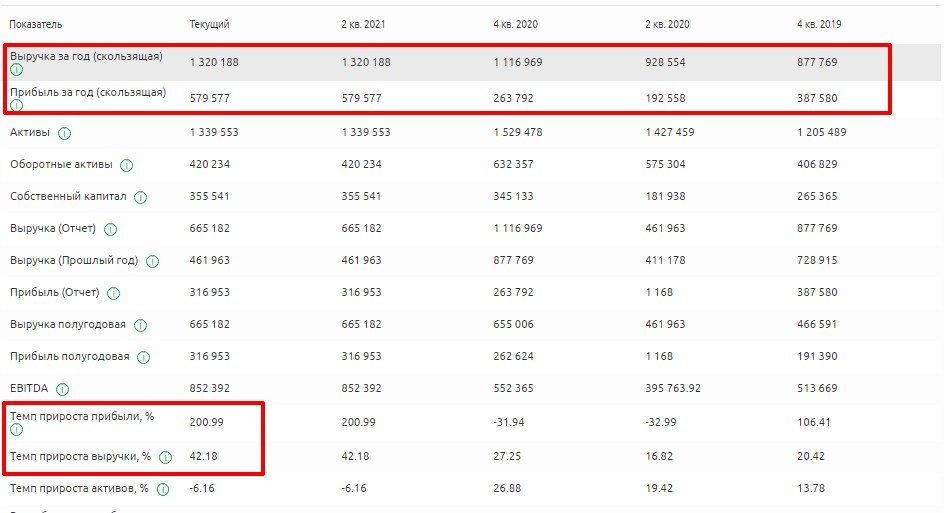Viewport: 944px width, 513px height.
Task: Open info icon for Темп прироста выручки
Action: tap(165, 457)
